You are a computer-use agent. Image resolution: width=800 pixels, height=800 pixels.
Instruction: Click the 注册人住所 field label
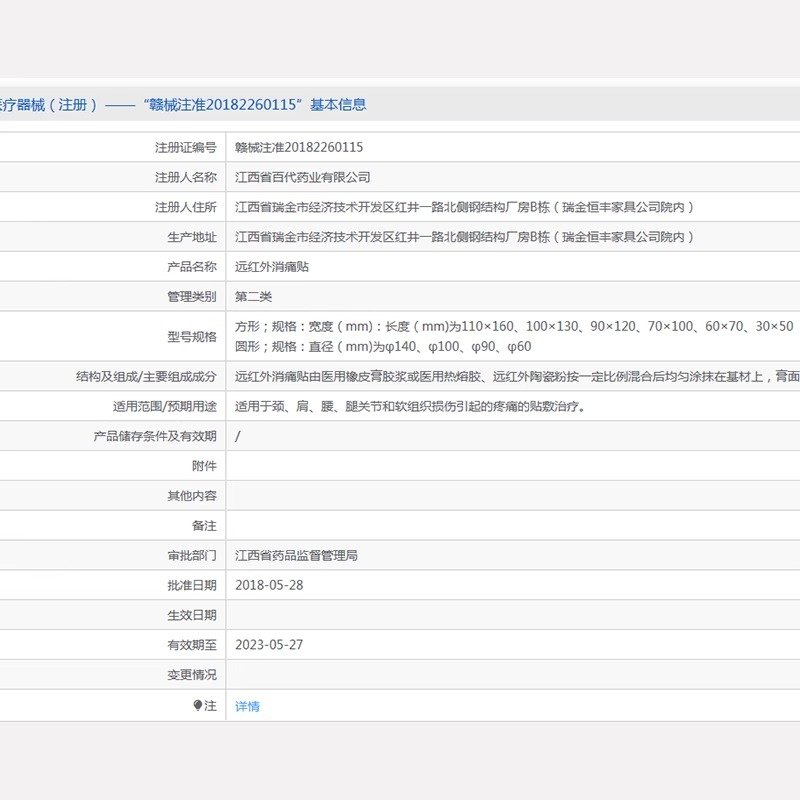pyautogui.click(x=186, y=207)
